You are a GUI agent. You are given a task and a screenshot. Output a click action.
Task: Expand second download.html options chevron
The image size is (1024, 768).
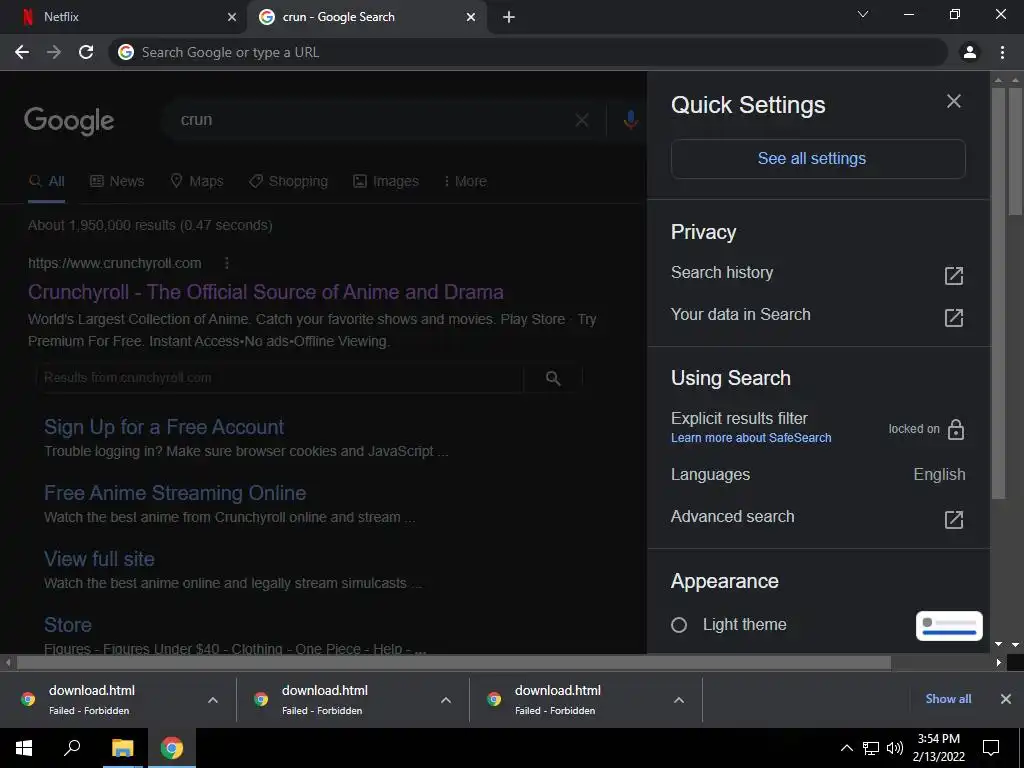coord(446,699)
